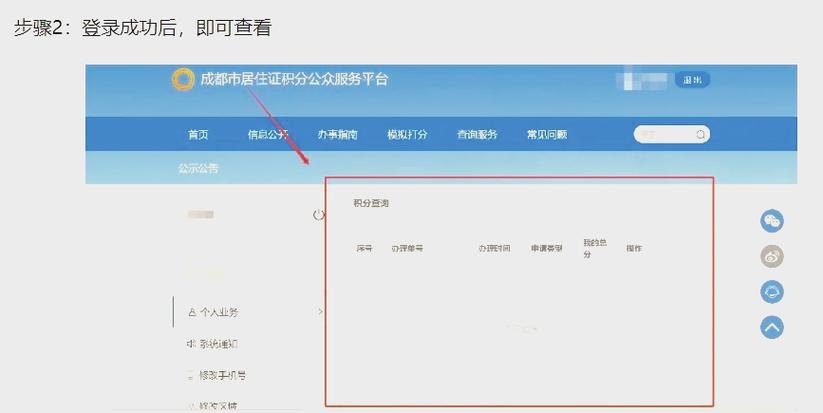Click the 修改手机号 phone icon
Image resolution: width=823 pixels, height=413 pixels.
[x=191, y=376]
